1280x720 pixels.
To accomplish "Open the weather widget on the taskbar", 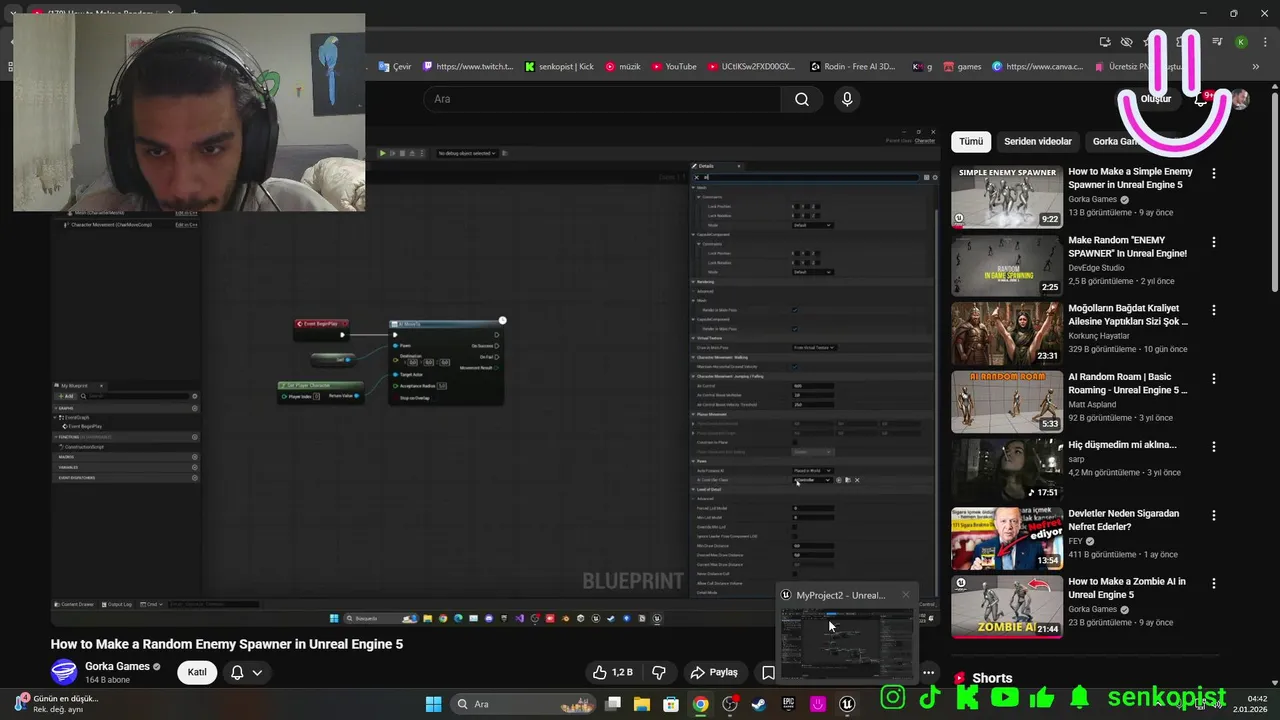I will coord(55,704).
